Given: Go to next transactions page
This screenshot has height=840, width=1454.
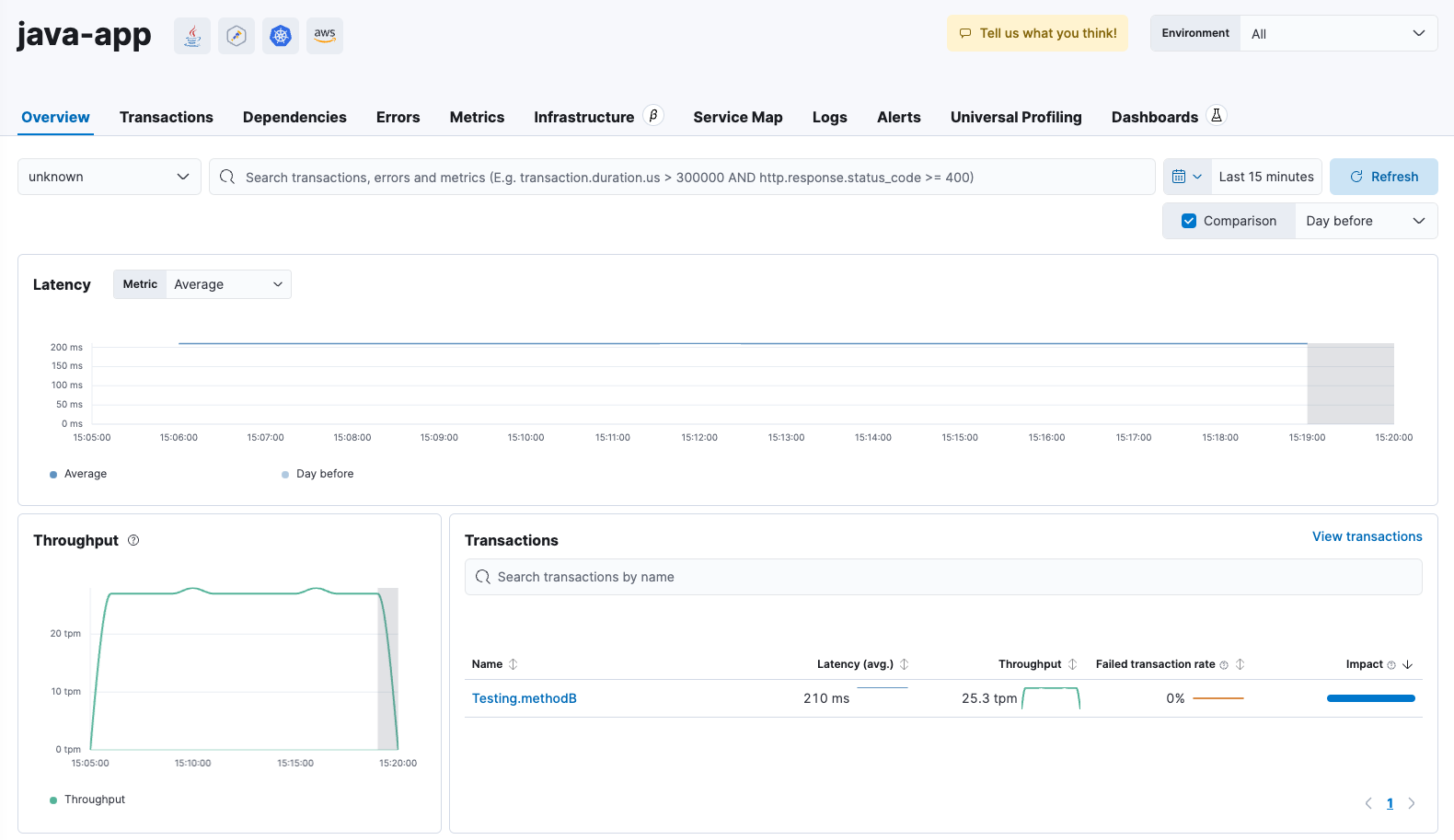Looking at the screenshot, I should tap(1412, 803).
